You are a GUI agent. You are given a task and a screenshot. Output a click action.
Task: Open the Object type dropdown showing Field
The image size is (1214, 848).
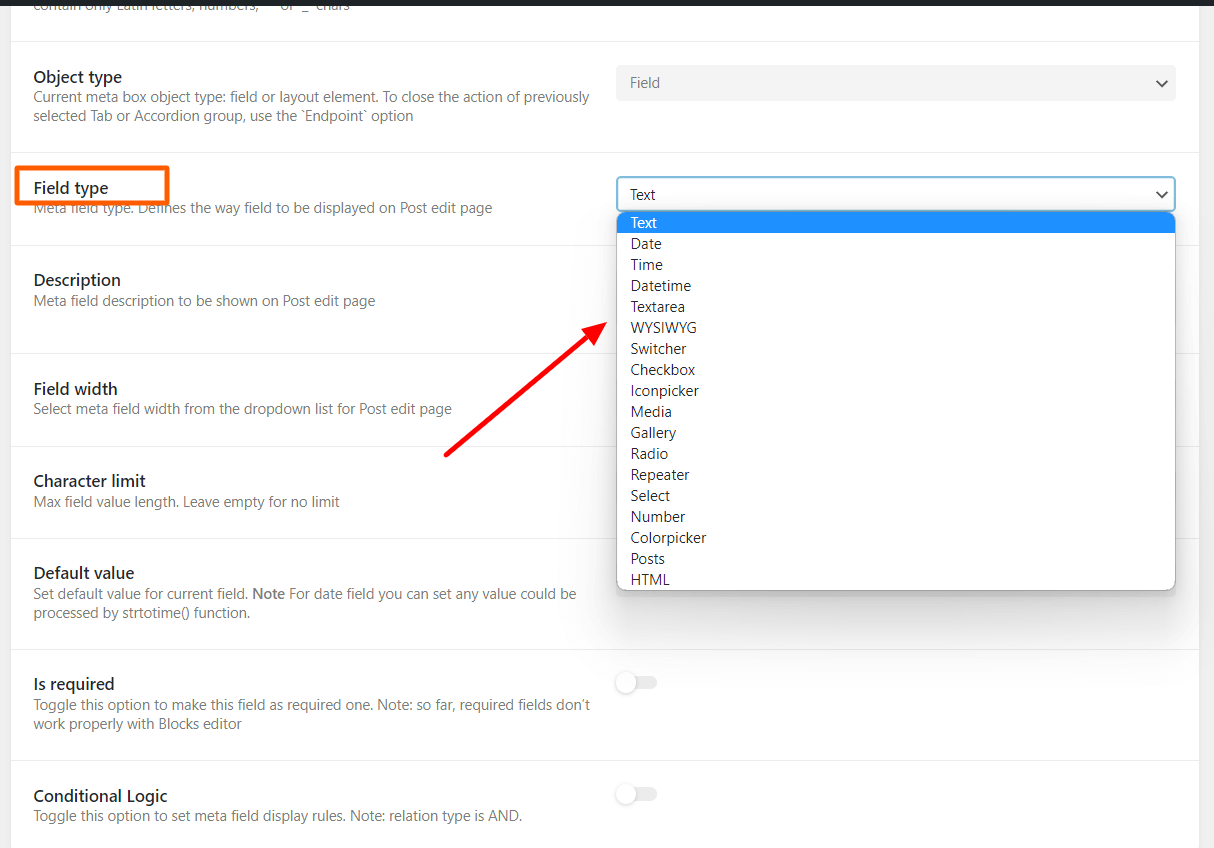[x=895, y=83]
